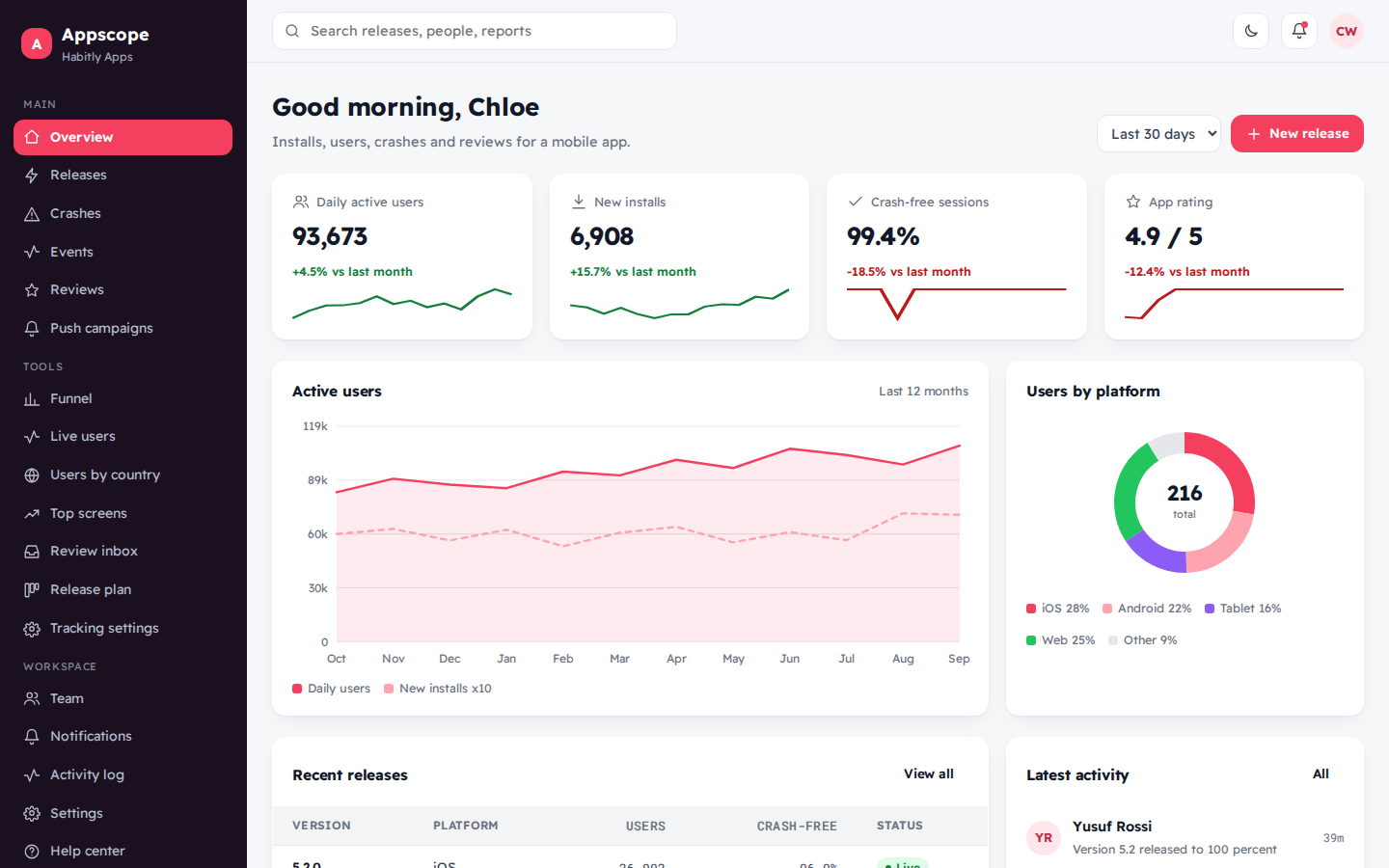1389x868 pixels.
Task: Click the Activity log pulse icon
Action: tap(32, 774)
